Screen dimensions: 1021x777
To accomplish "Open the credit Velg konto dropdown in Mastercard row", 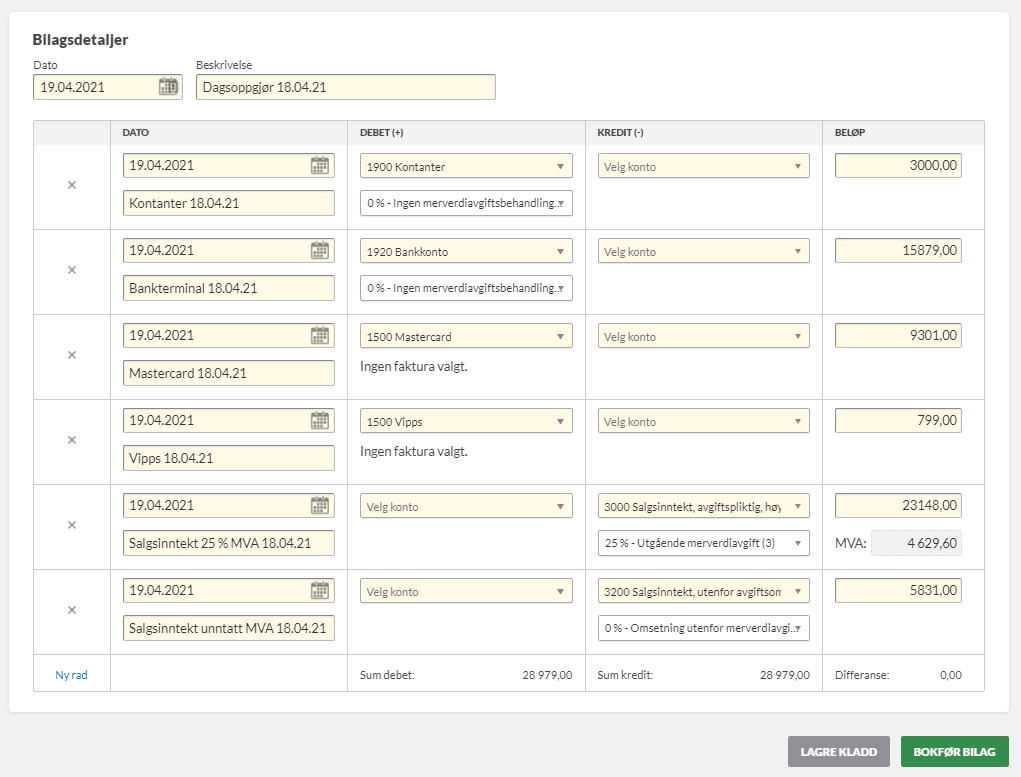I will [x=703, y=337].
